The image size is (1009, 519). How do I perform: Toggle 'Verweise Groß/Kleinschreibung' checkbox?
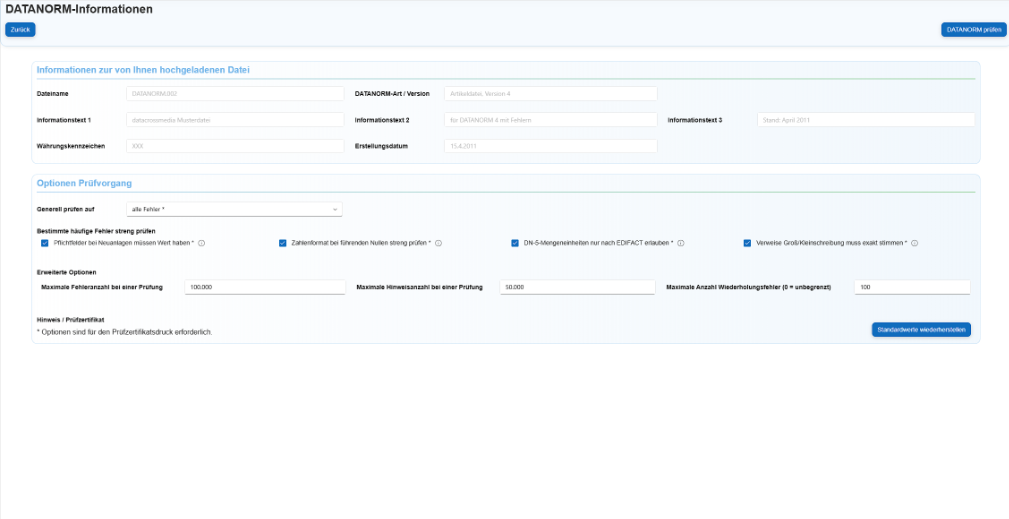tap(747, 243)
